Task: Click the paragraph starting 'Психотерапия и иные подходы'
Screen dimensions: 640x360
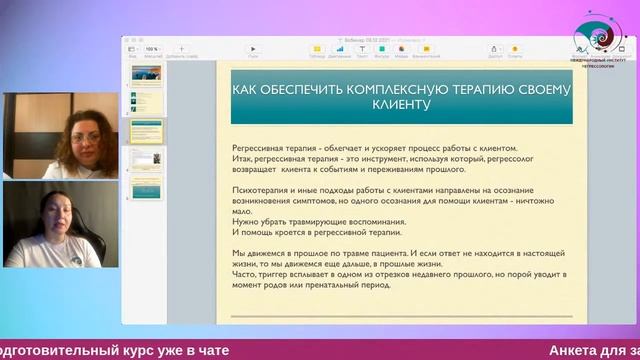Action: tap(393, 200)
